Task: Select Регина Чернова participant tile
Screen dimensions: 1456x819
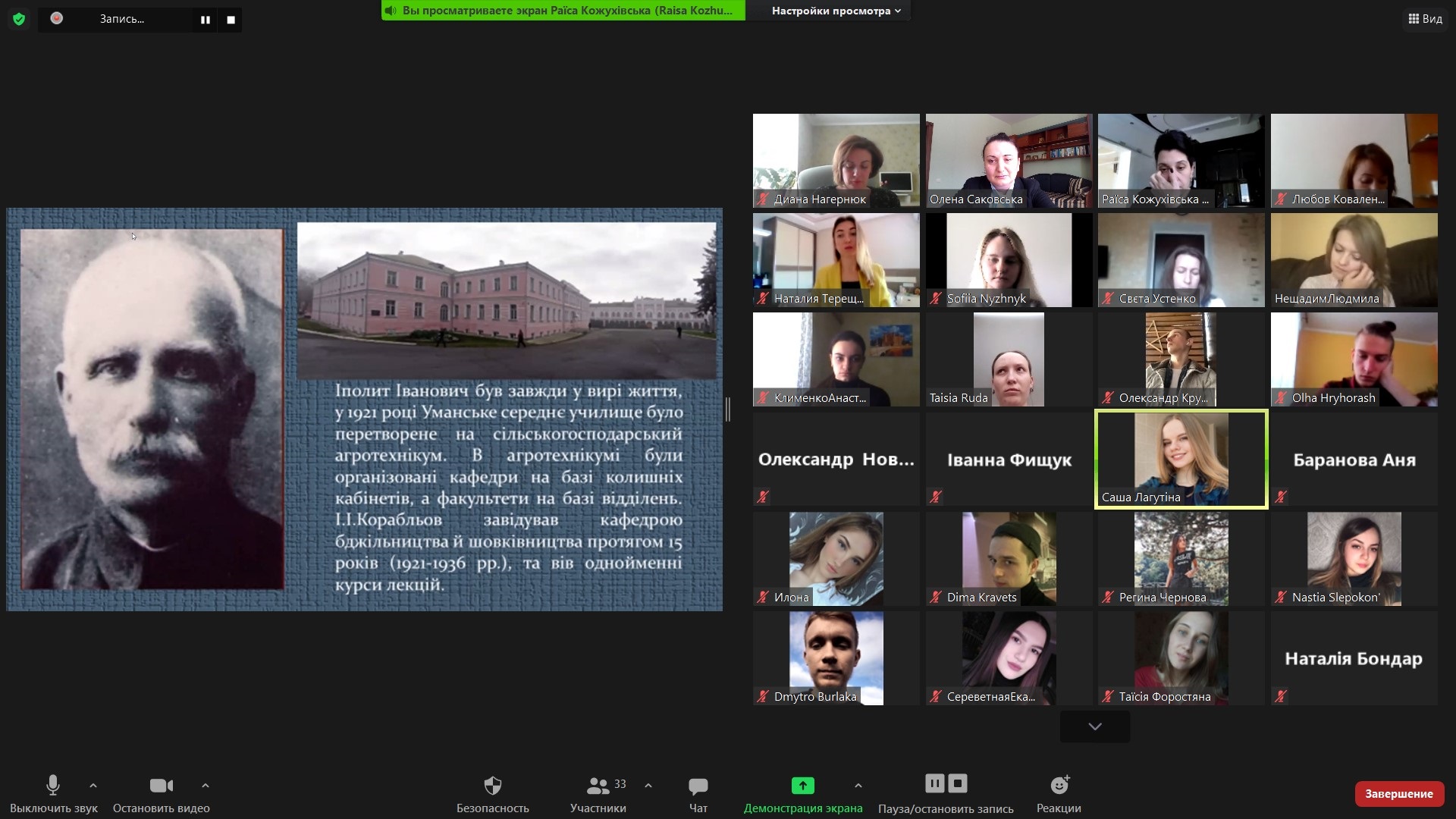Action: 1181,559
